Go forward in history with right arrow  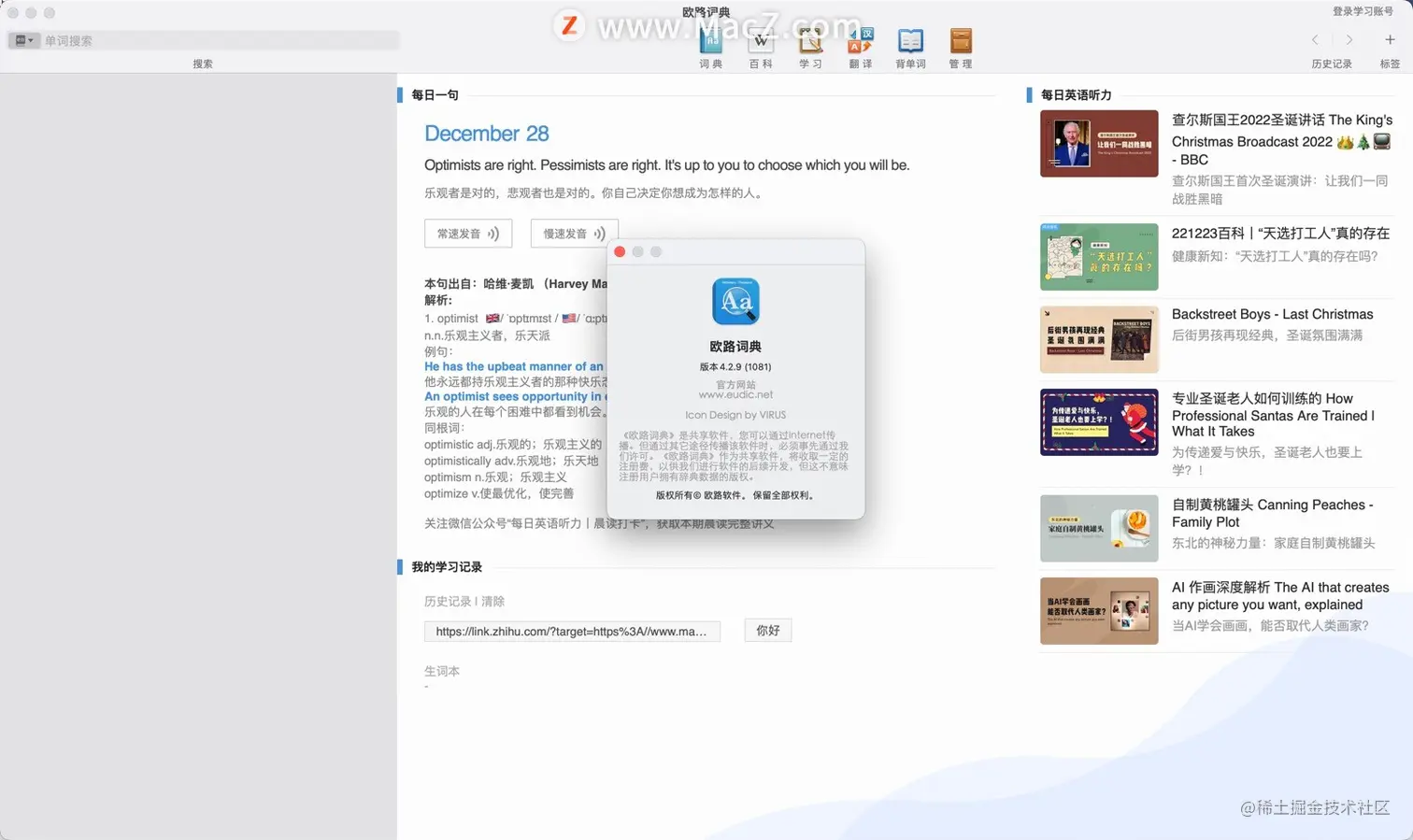pos(1349,39)
